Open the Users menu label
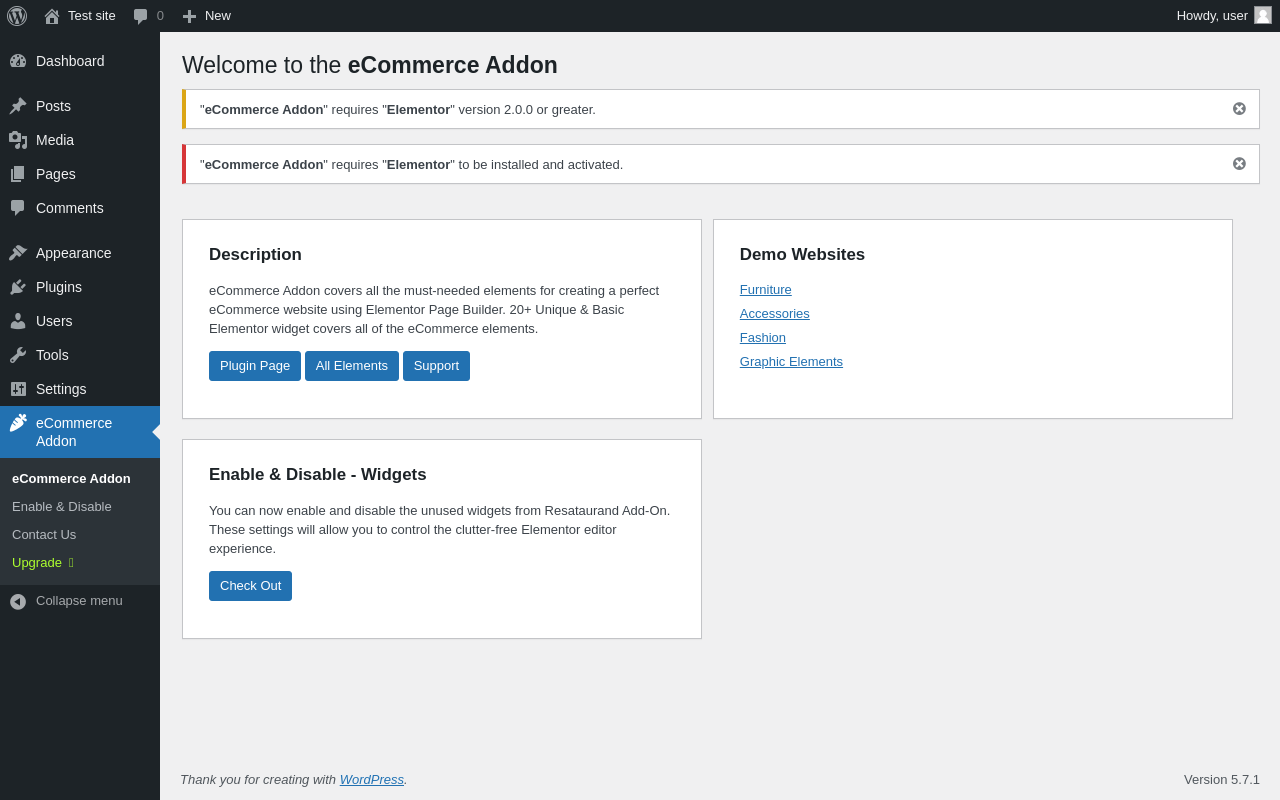The width and height of the screenshot is (1280, 800). coord(54,321)
